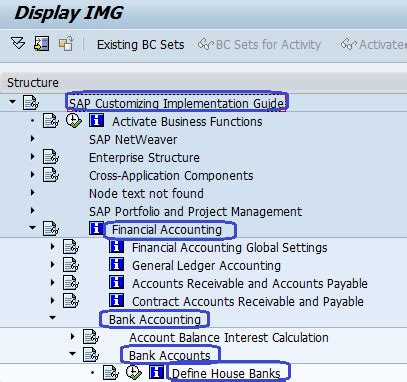Screen dimensions: 407x382
Task: Click the Structure column header
Action: [x=33, y=83]
